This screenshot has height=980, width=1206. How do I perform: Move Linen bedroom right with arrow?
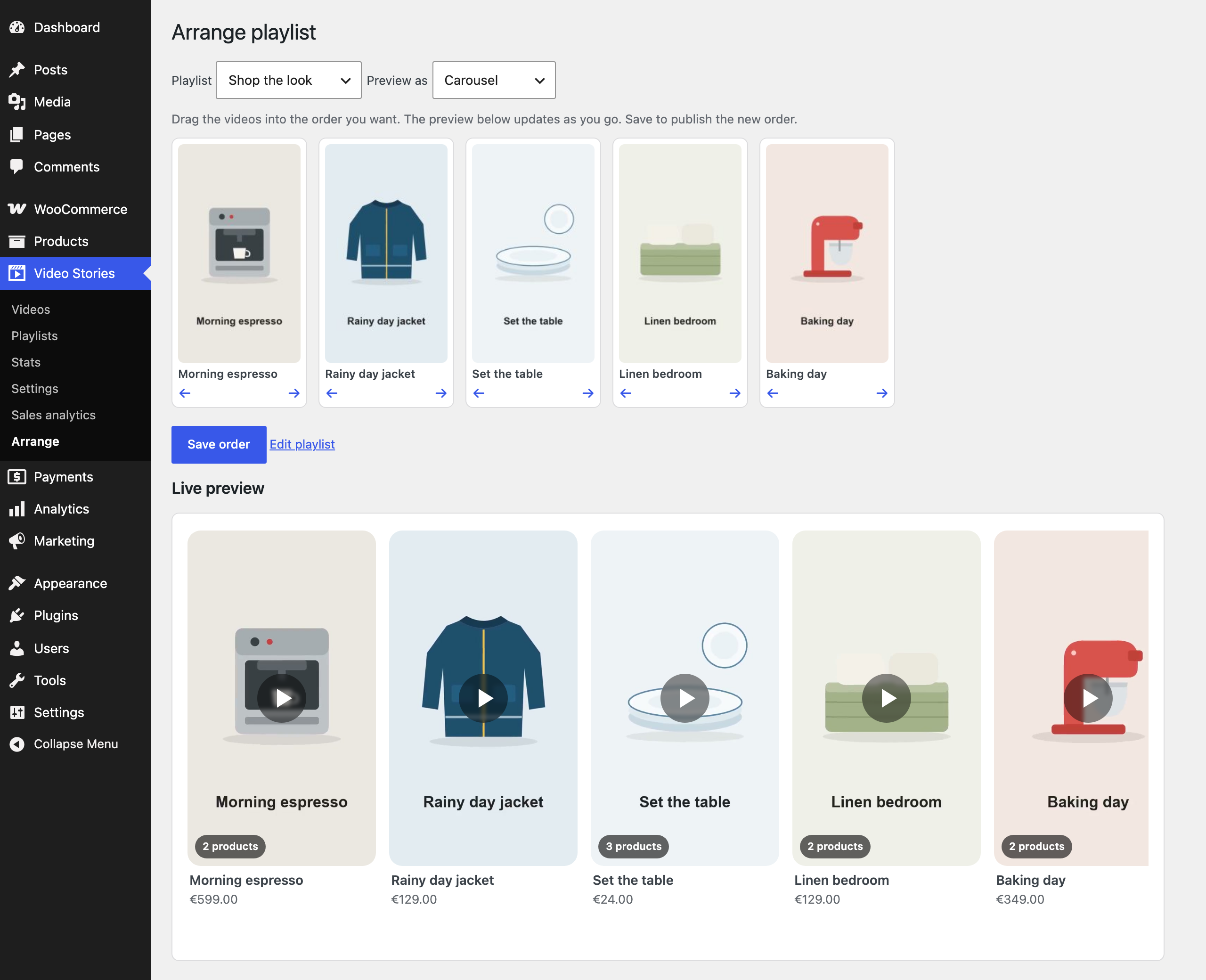735,393
